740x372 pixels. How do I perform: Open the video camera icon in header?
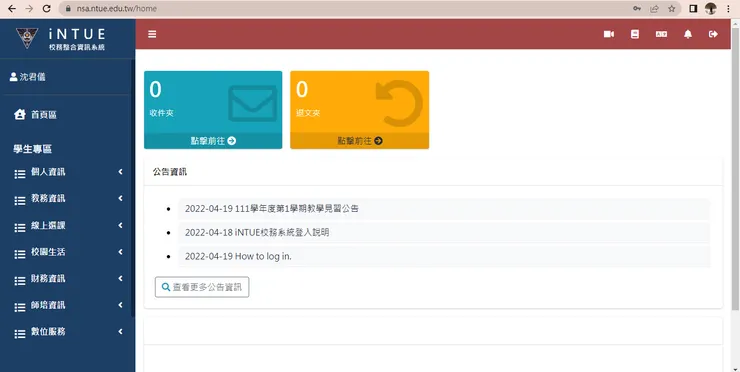tap(609, 34)
